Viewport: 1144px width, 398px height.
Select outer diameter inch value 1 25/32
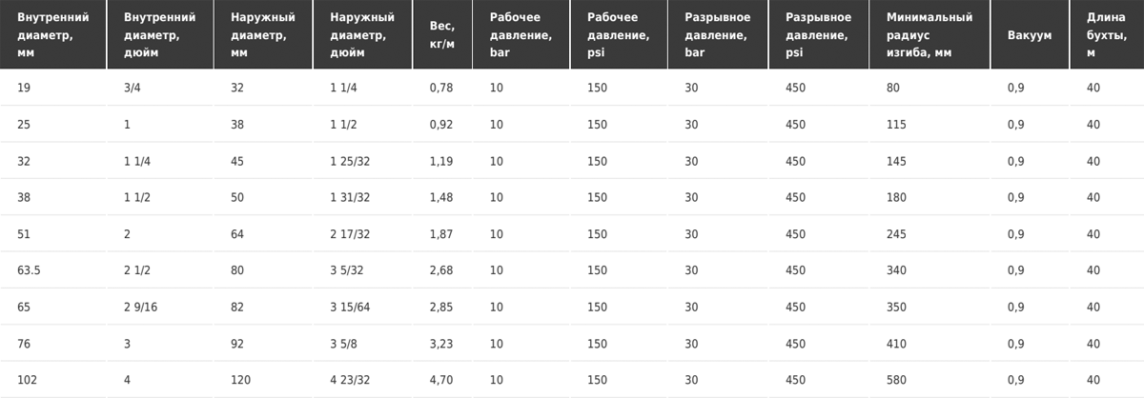point(350,161)
